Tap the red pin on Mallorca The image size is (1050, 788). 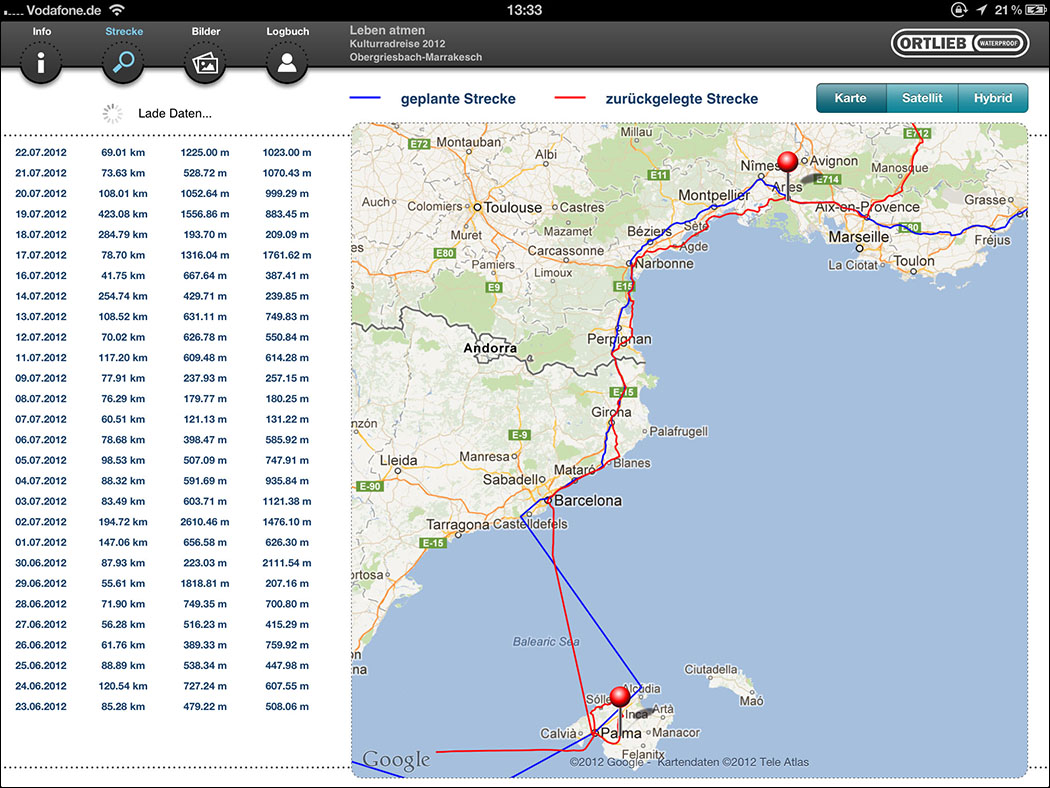[620, 698]
